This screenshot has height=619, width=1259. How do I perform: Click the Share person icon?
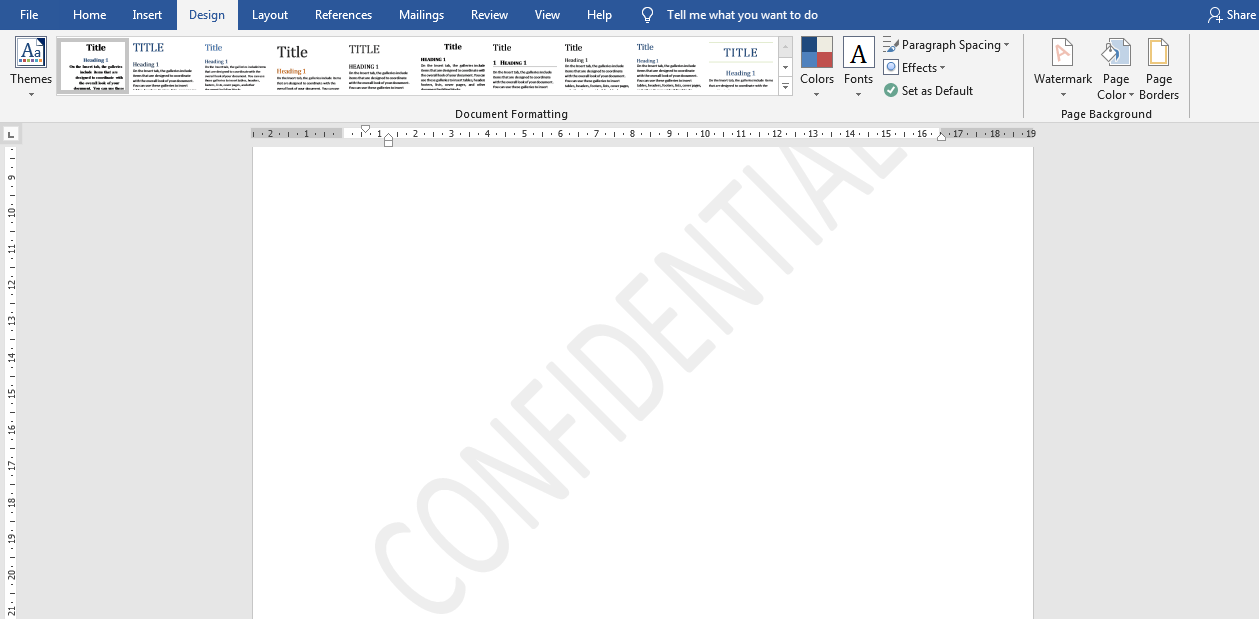[1215, 15]
